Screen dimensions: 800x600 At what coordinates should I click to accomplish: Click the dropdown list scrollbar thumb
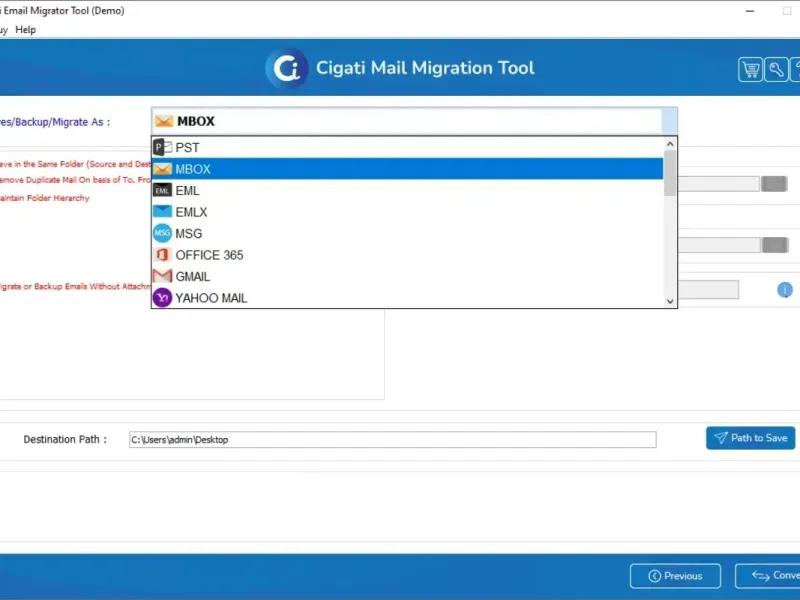(x=670, y=173)
